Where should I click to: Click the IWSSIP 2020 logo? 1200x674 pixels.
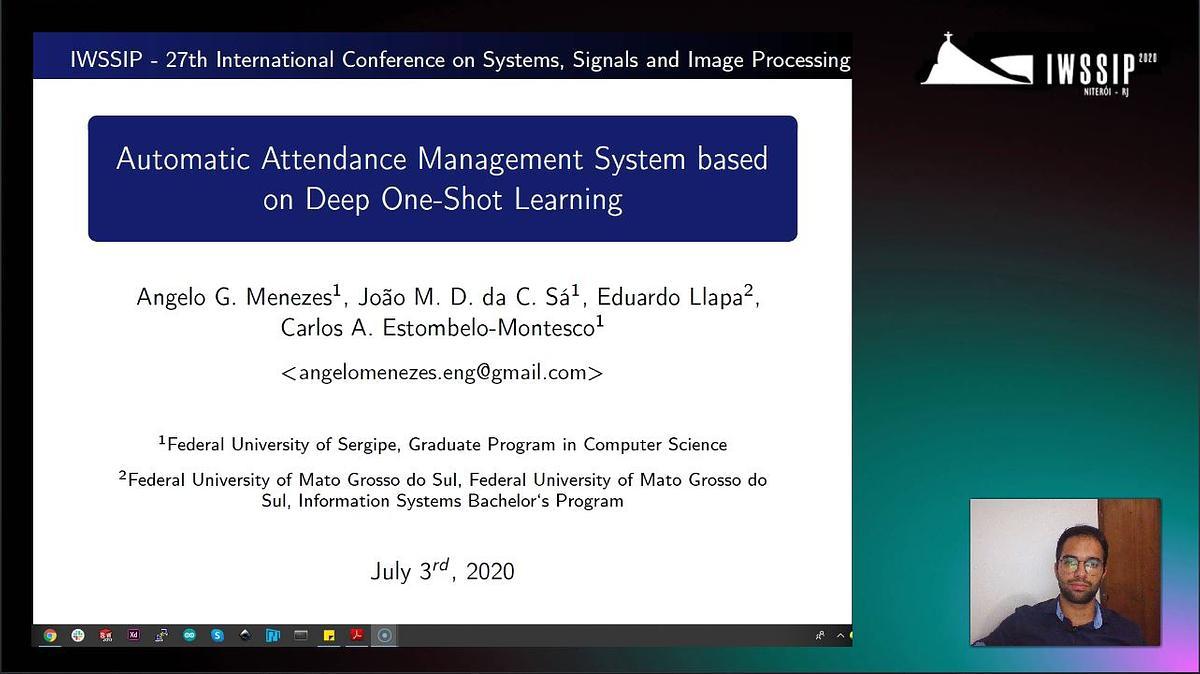pos(1039,66)
